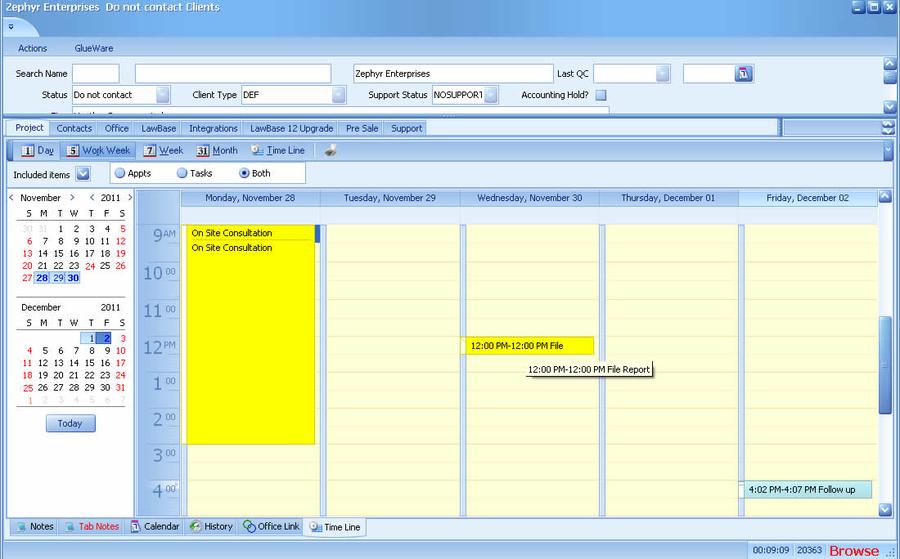Select the 12:00 PM File appointment

pyautogui.click(x=529, y=346)
